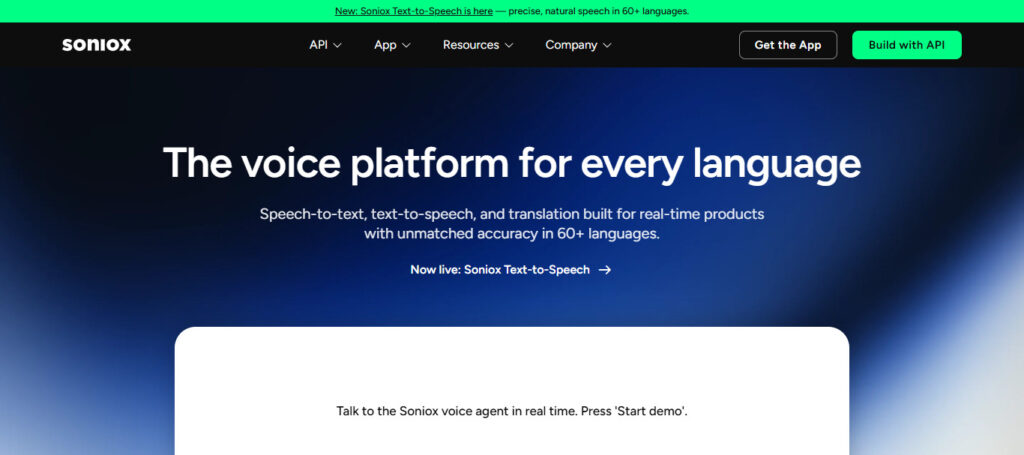
Task: Open the API menu
Action: (x=325, y=45)
